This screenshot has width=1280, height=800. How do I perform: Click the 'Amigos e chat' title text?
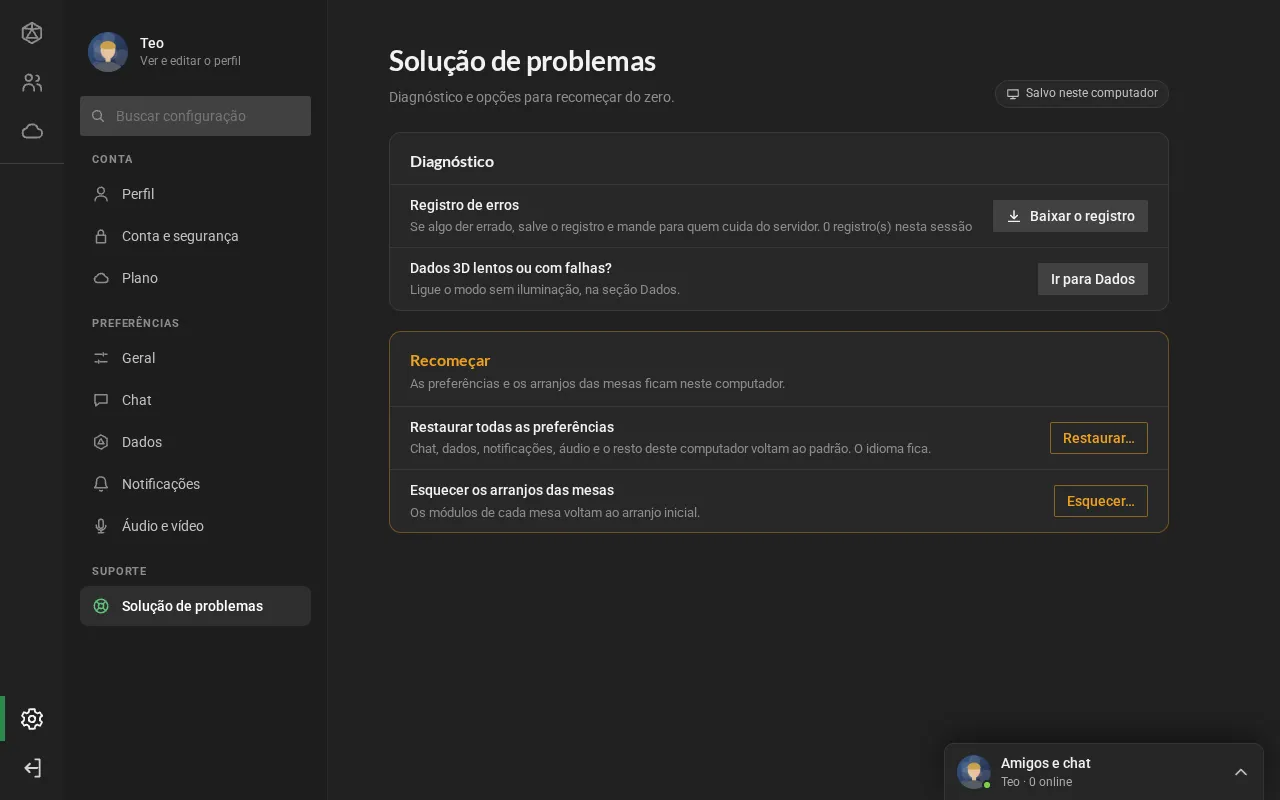pos(1046,763)
